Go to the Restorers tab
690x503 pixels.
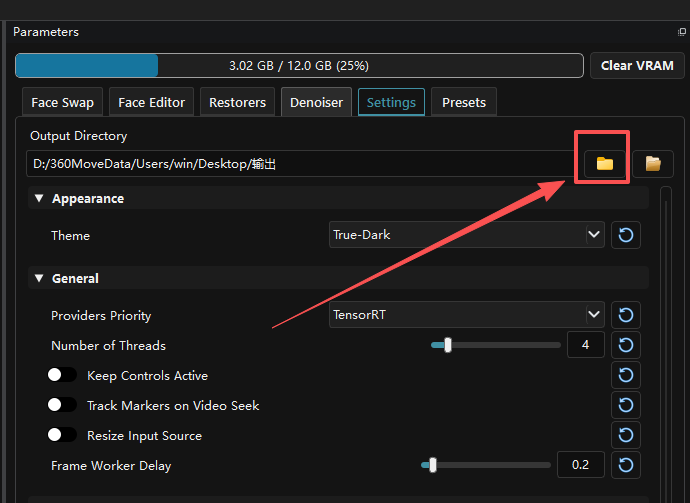[238, 102]
